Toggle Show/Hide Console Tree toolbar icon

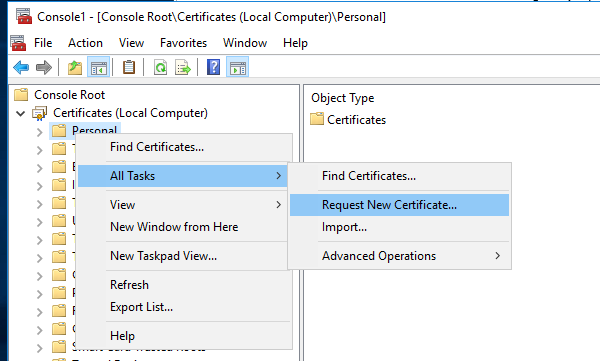coord(99,68)
